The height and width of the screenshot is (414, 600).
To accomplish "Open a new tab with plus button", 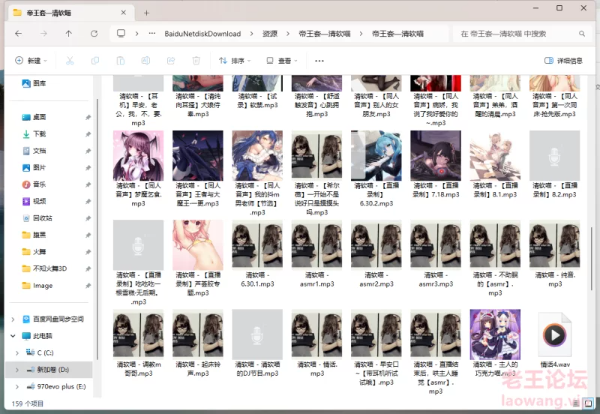I will pos(146,13).
